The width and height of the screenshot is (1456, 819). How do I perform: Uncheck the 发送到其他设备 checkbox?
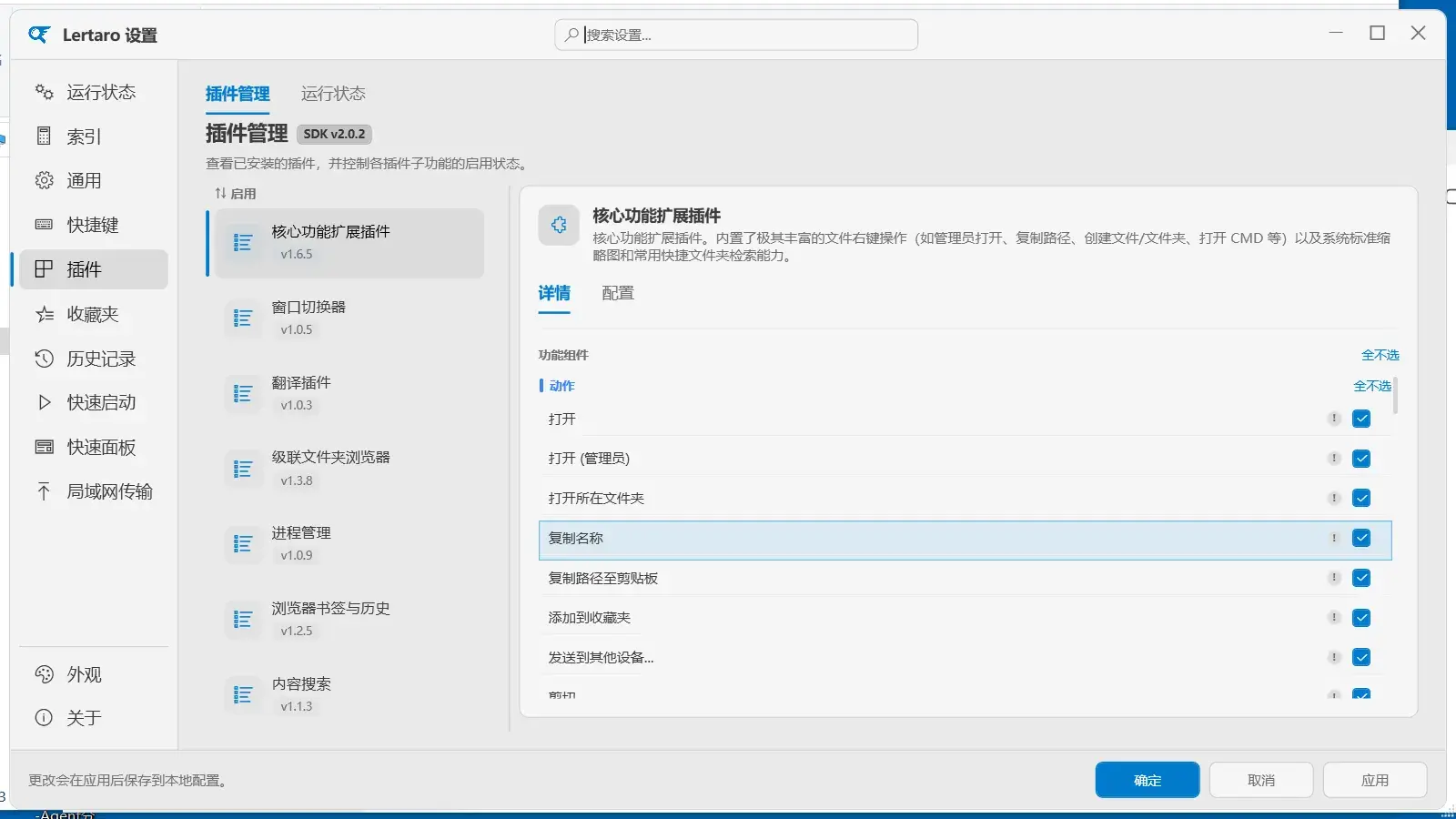pyautogui.click(x=1361, y=657)
